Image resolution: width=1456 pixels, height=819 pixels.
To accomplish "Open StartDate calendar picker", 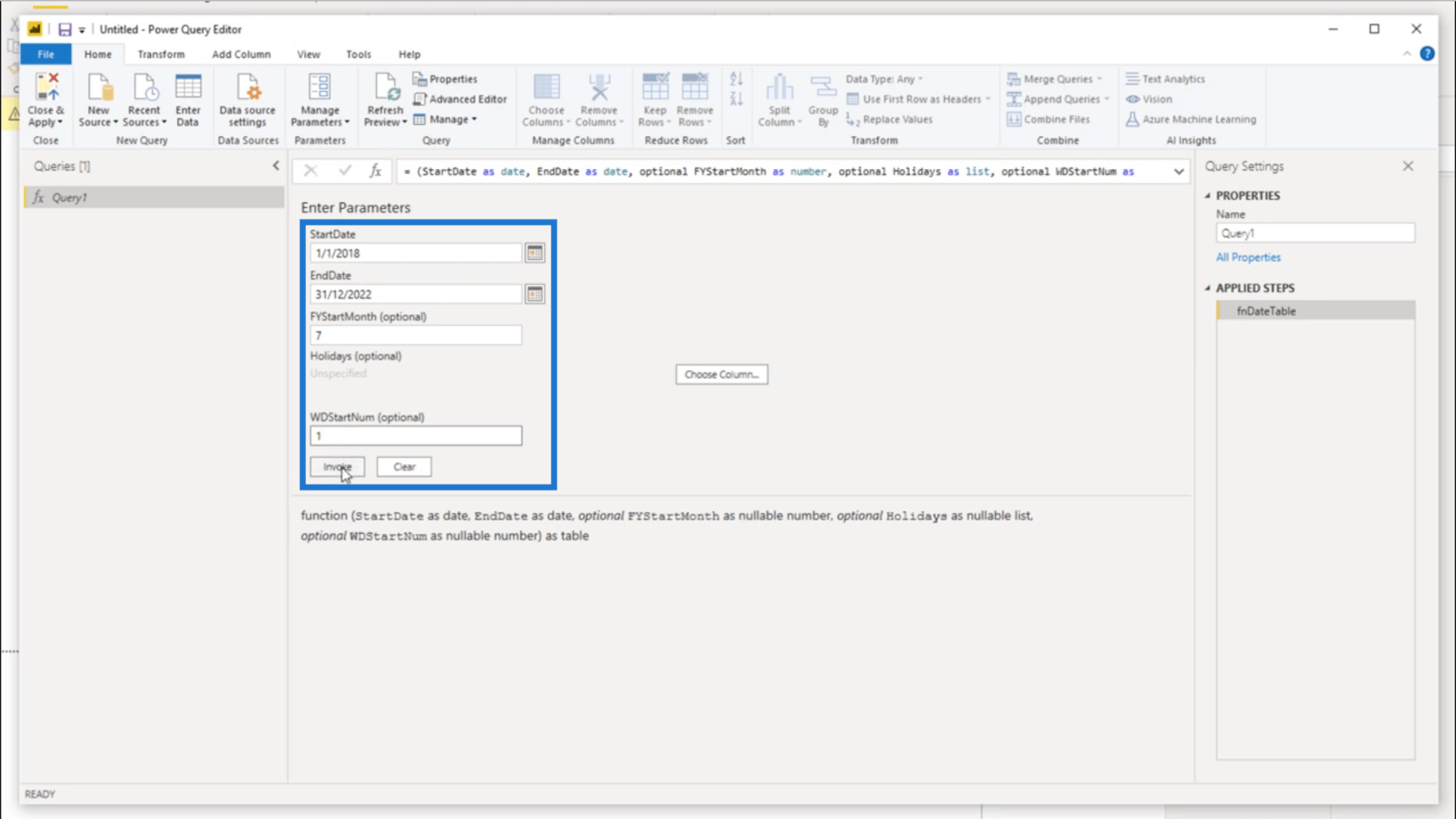I will click(535, 253).
